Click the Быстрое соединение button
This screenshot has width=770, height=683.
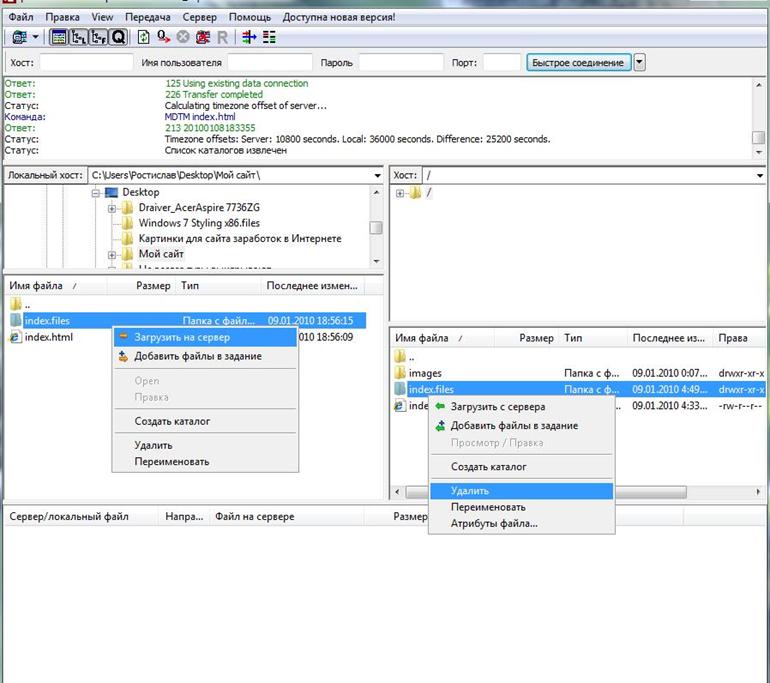pos(578,62)
